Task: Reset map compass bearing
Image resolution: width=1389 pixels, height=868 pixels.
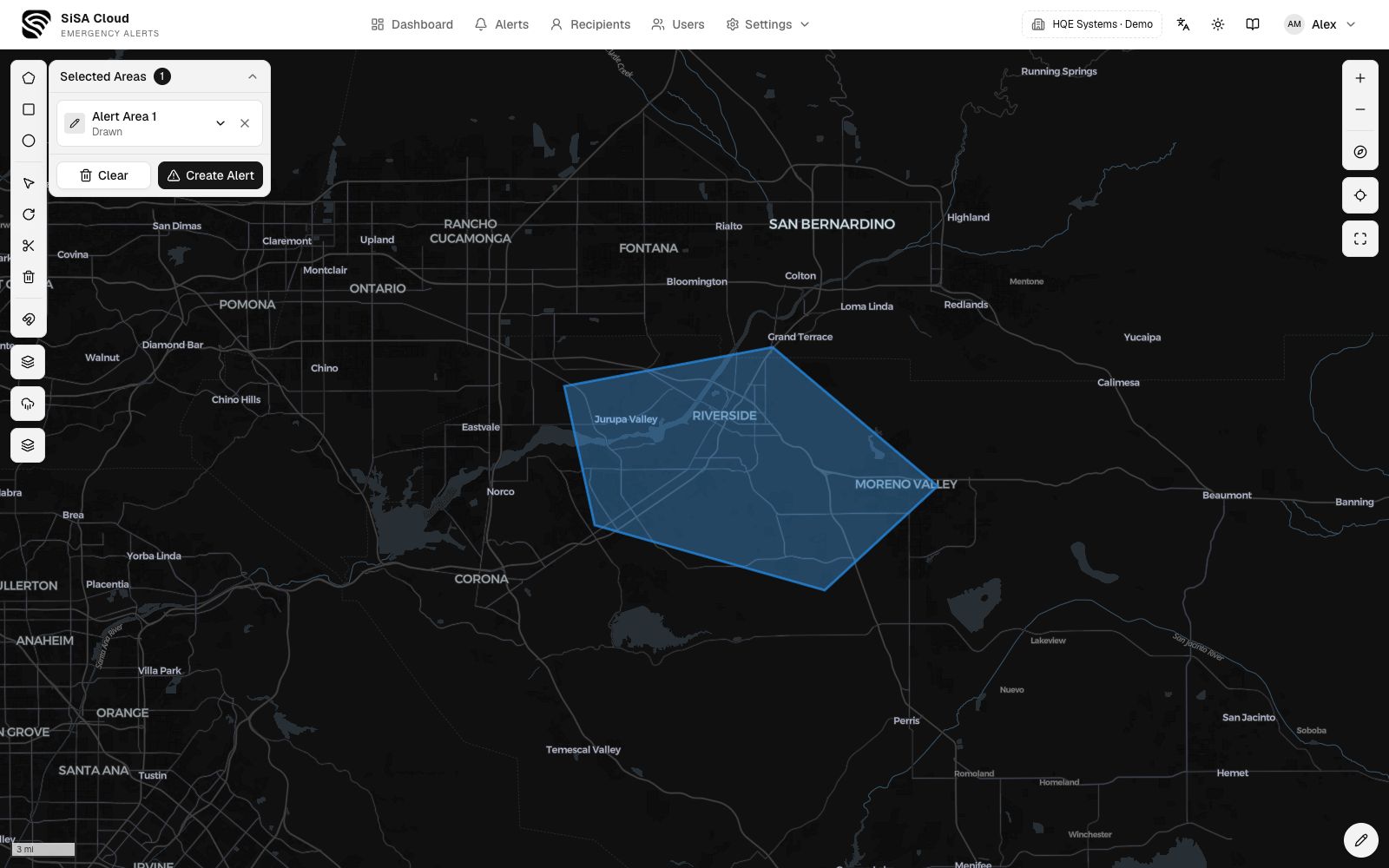Action: (x=1360, y=152)
